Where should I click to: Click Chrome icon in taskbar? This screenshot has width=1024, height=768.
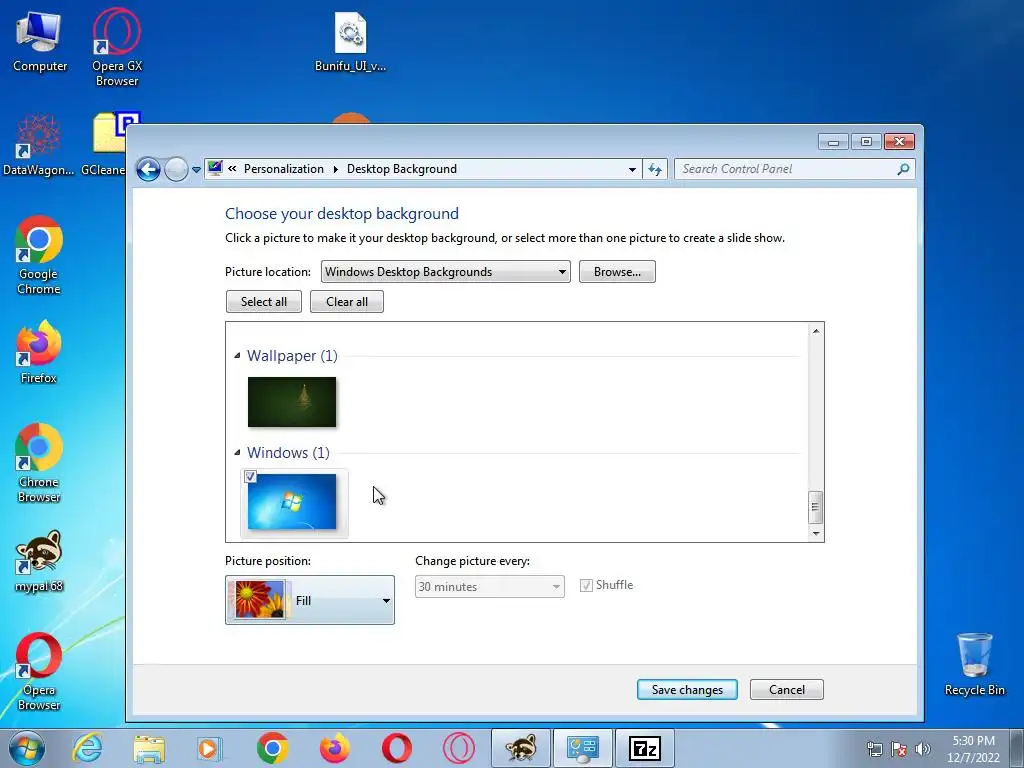[x=272, y=748]
